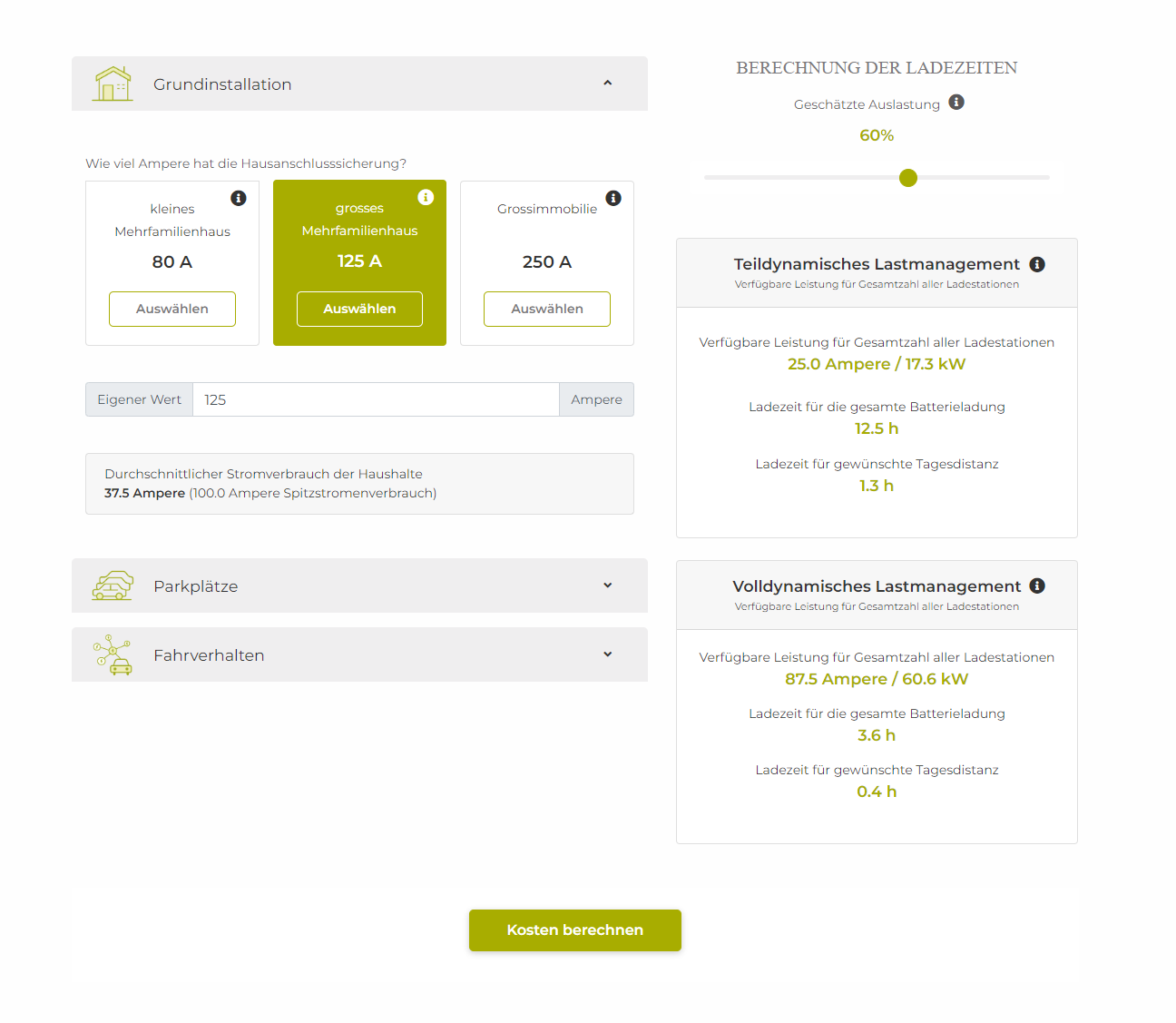Open info for Volldynamisches Lastmanagement
The image size is (1176, 1023).
coord(1037,585)
